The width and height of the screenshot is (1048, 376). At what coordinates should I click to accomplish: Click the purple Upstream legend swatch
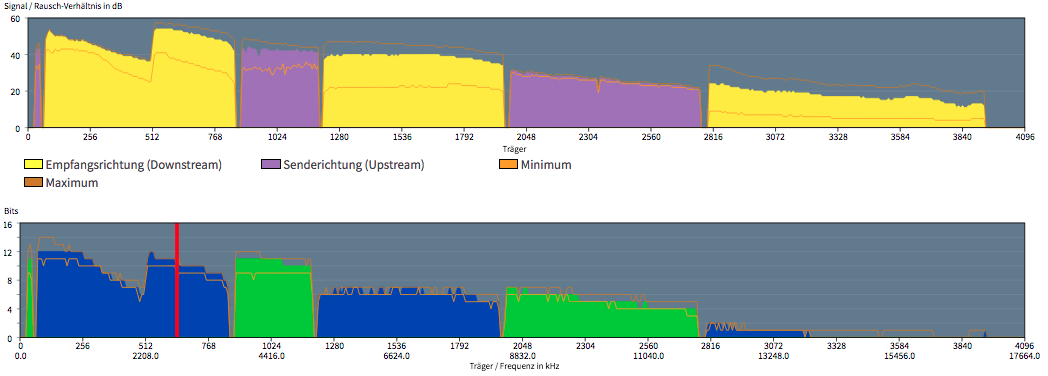[270, 164]
